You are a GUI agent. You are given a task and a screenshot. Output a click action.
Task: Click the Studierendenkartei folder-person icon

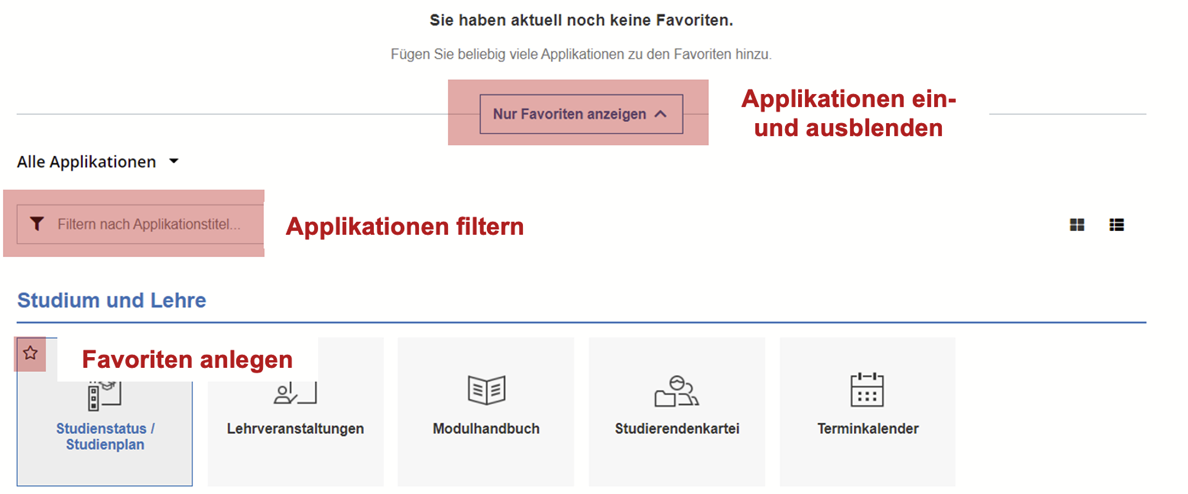tap(676, 390)
